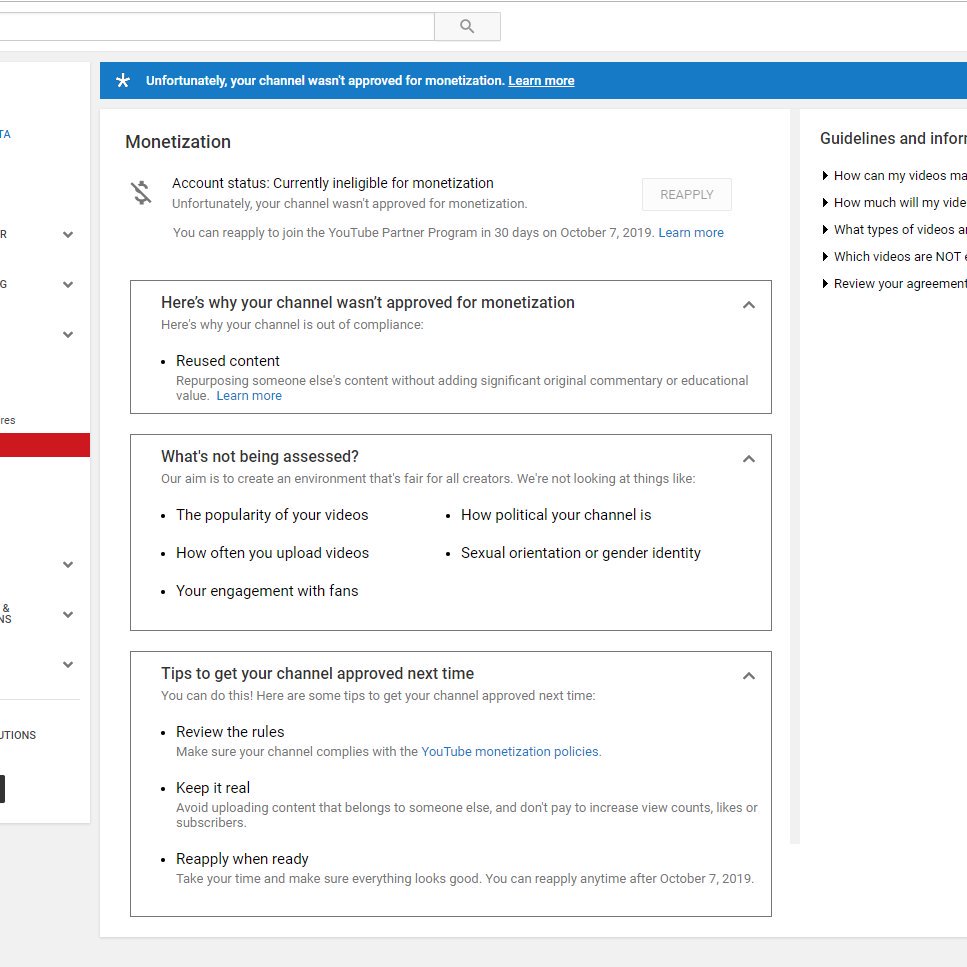The height and width of the screenshot is (967, 967).
Task: Click the search input field
Action: [216, 27]
